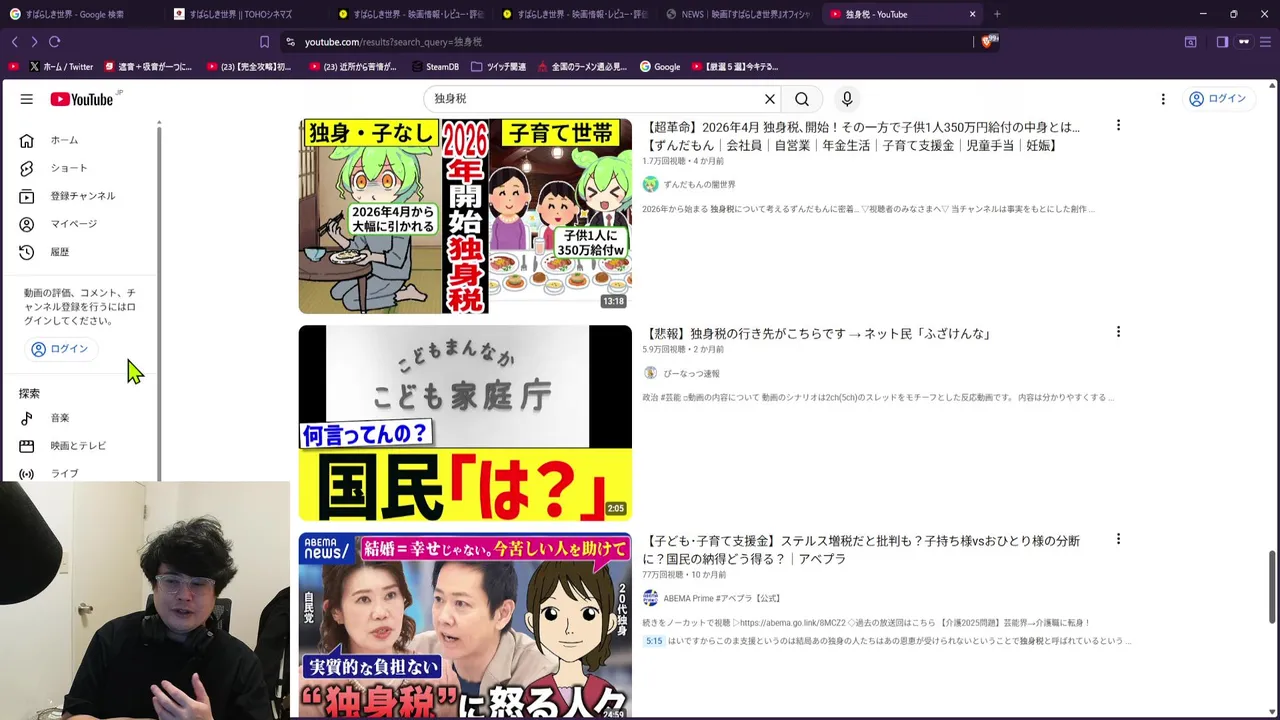Open the 全国のラーメン通必見 bookmark
The image size is (1280, 720).
[x=582, y=67]
